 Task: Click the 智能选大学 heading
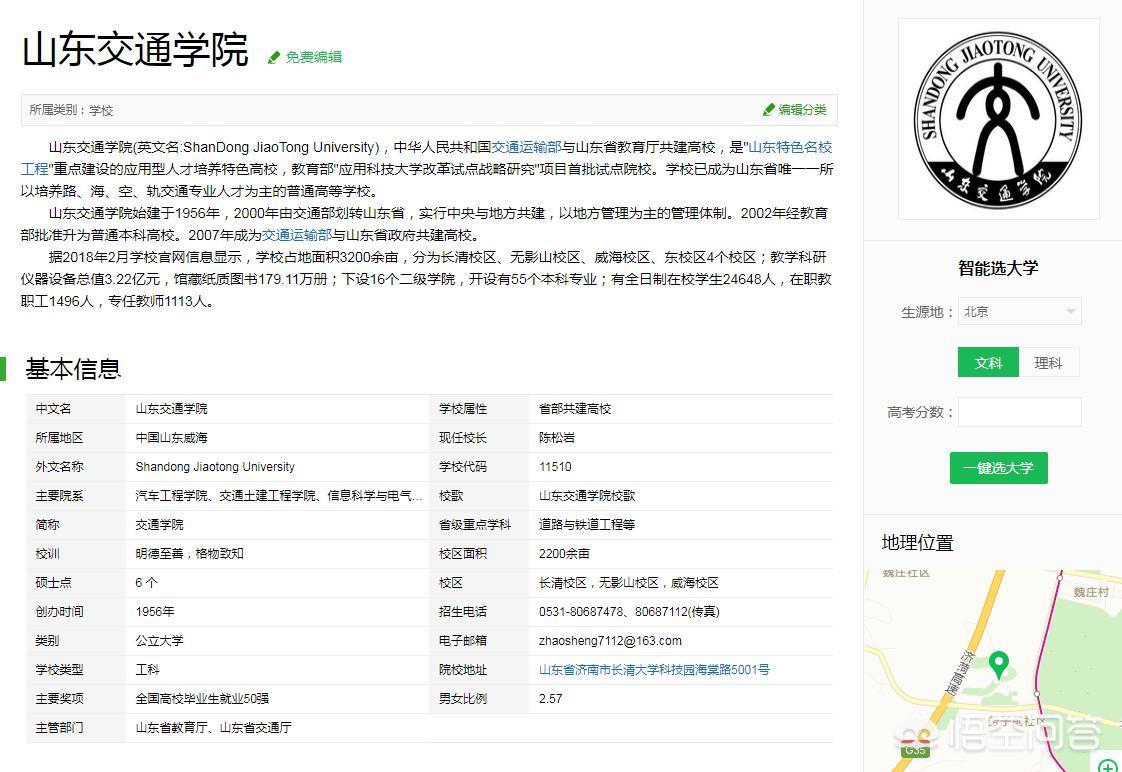(x=998, y=268)
